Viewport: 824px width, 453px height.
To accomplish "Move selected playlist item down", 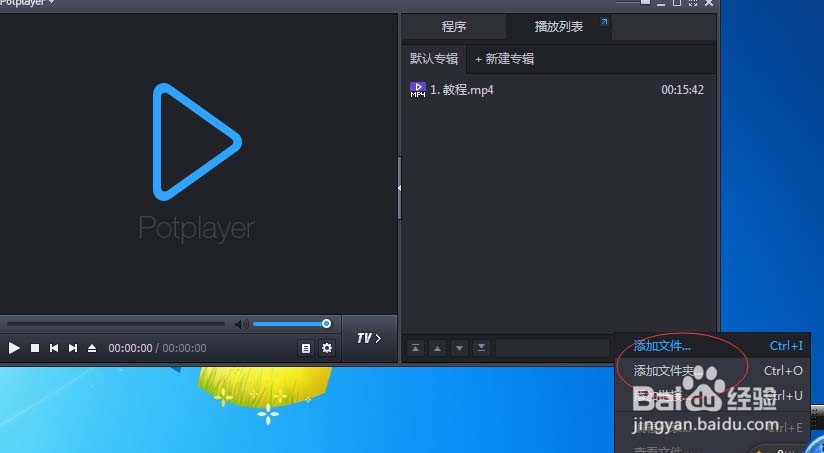I will tap(459, 348).
